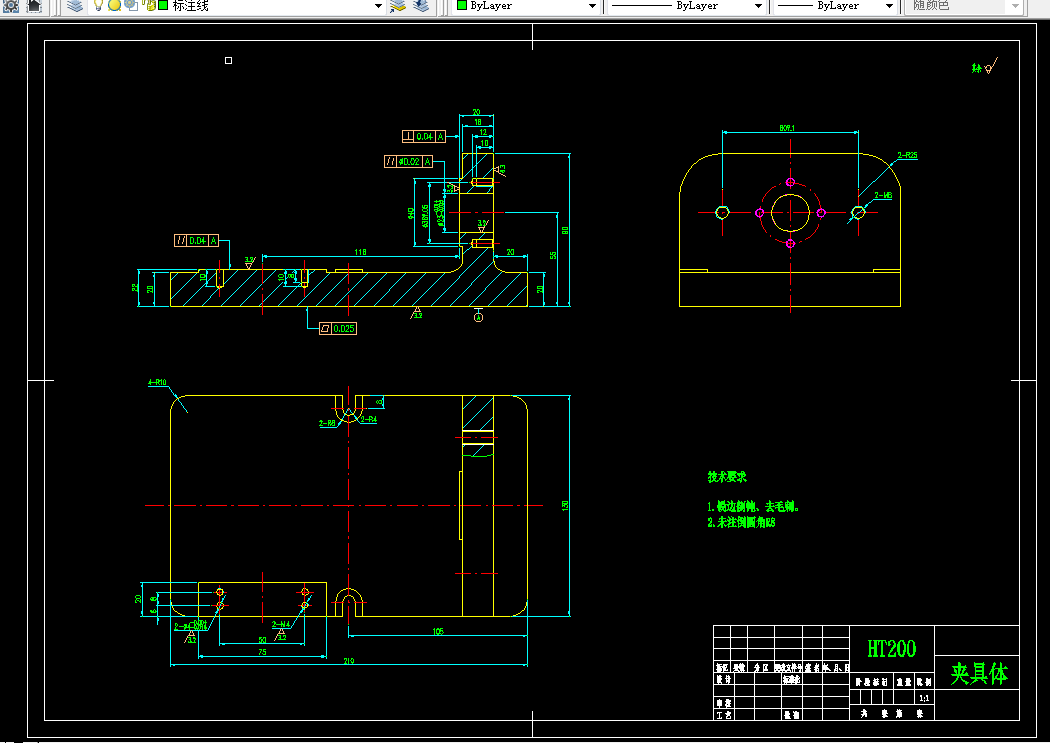1050x743 pixels.
Task: Toggle freeze in current viewport icon
Action: (131, 6)
